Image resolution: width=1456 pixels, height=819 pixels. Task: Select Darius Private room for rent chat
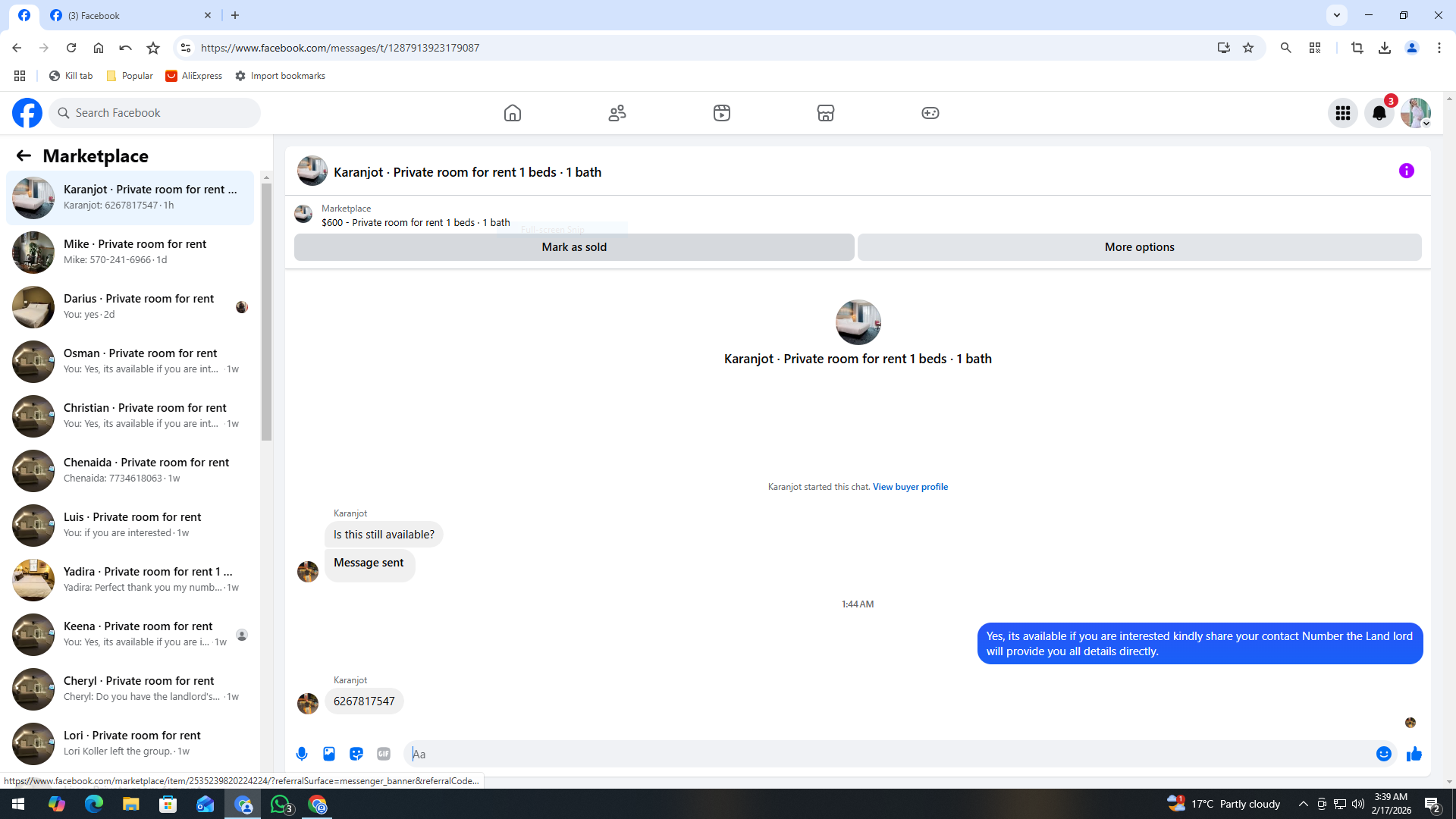click(x=130, y=306)
